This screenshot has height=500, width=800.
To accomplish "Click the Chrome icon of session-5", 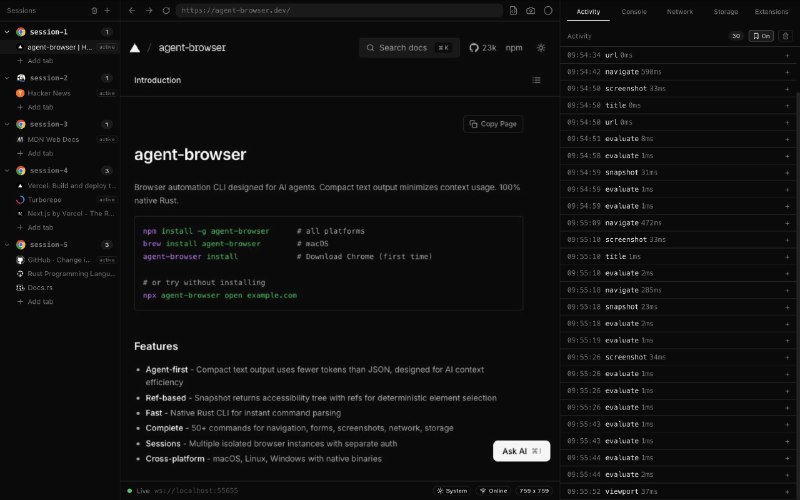I will coord(21,244).
